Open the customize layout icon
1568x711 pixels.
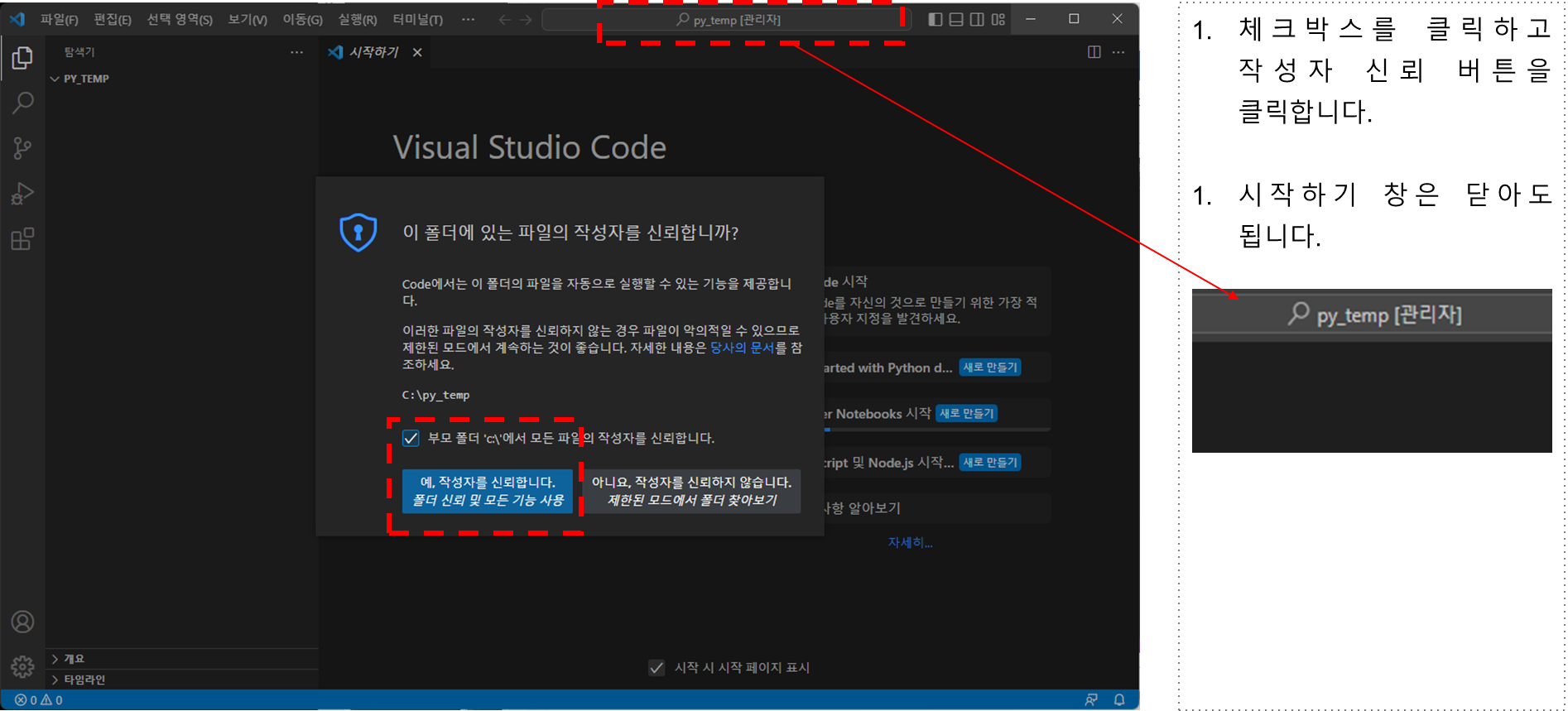click(x=998, y=19)
